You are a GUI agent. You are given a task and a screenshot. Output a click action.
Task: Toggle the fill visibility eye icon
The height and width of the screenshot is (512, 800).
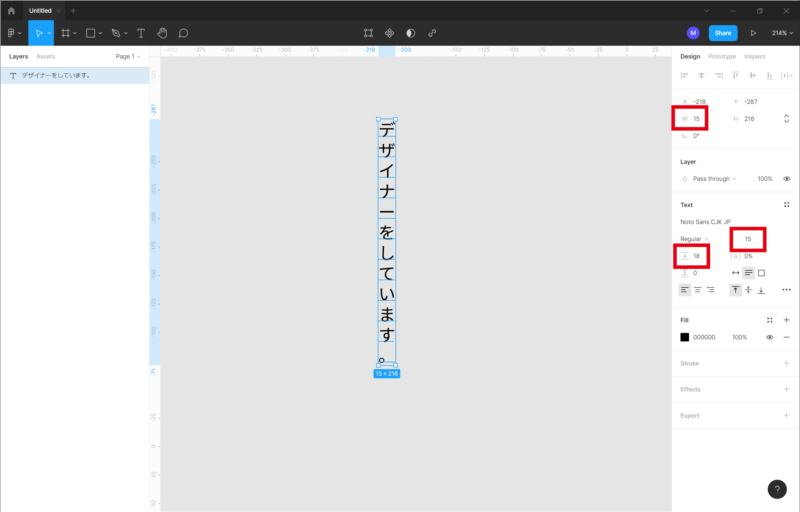[769, 337]
